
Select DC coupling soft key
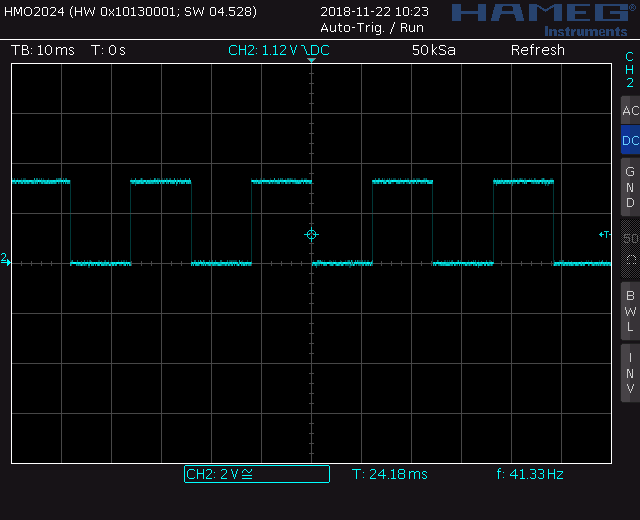coord(630,140)
